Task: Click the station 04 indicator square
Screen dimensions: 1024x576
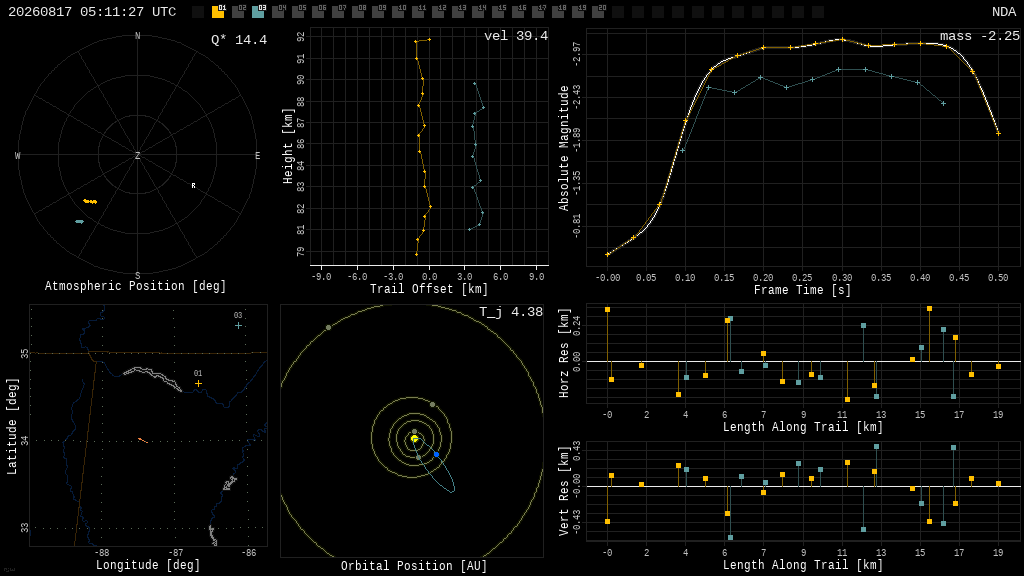Action: 278,12
